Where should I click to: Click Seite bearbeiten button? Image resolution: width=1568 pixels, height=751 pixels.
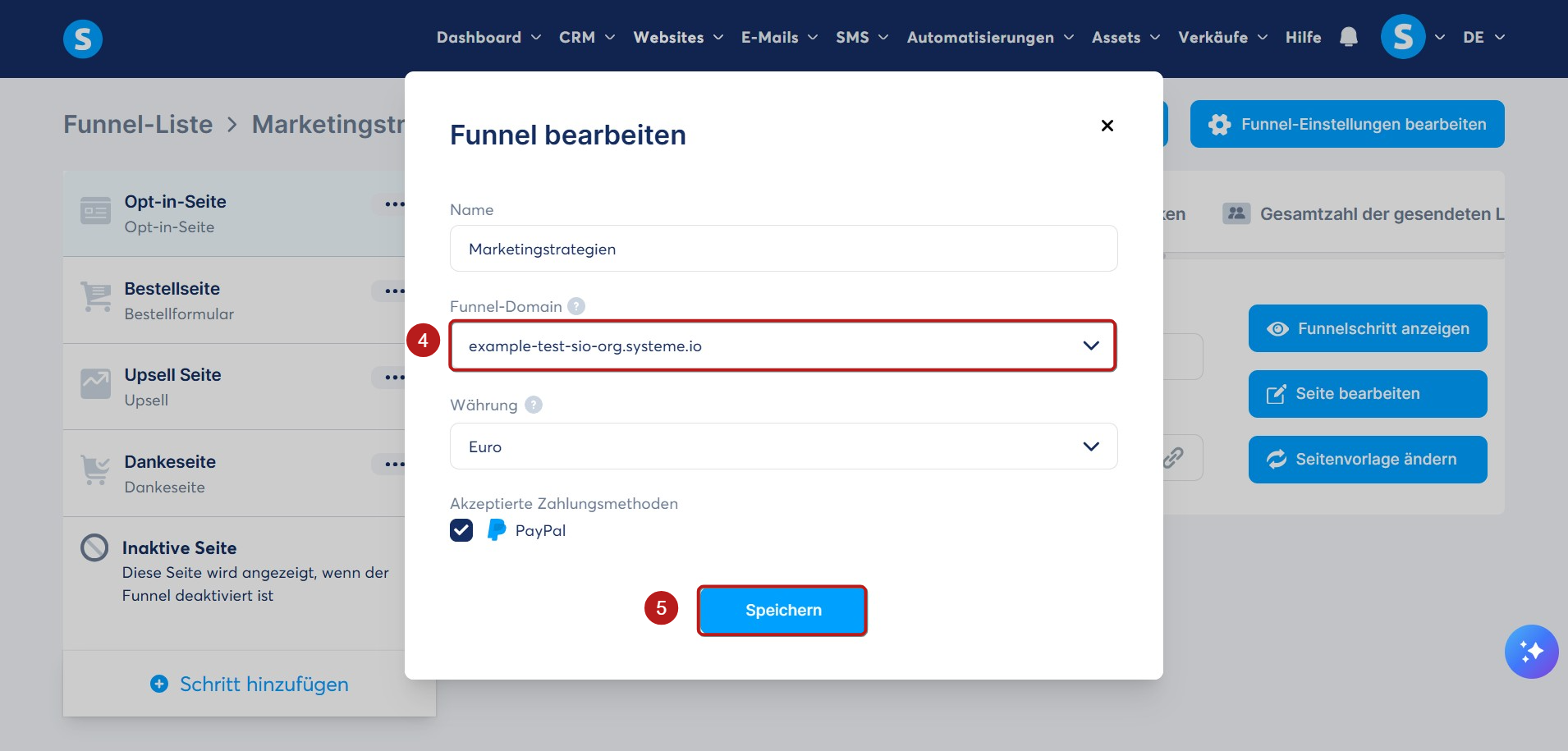[x=1368, y=394]
